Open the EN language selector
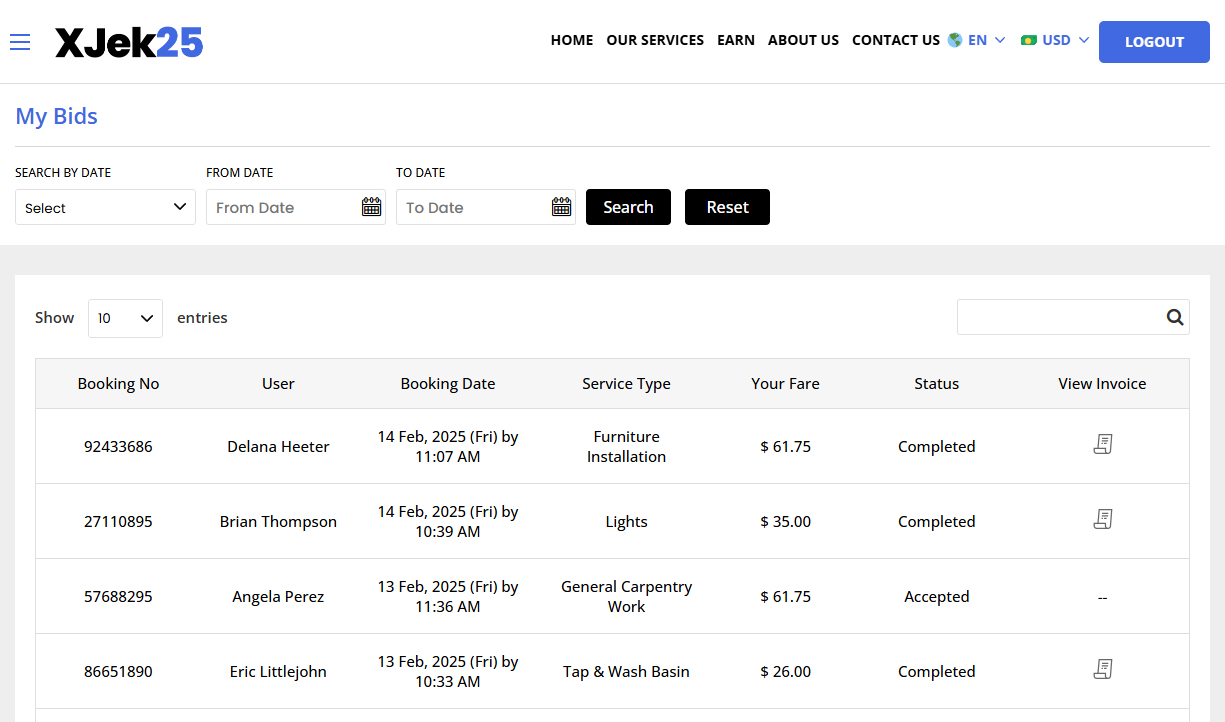Image resolution: width=1225 pixels, height=722 pixels. pos(976,41)
